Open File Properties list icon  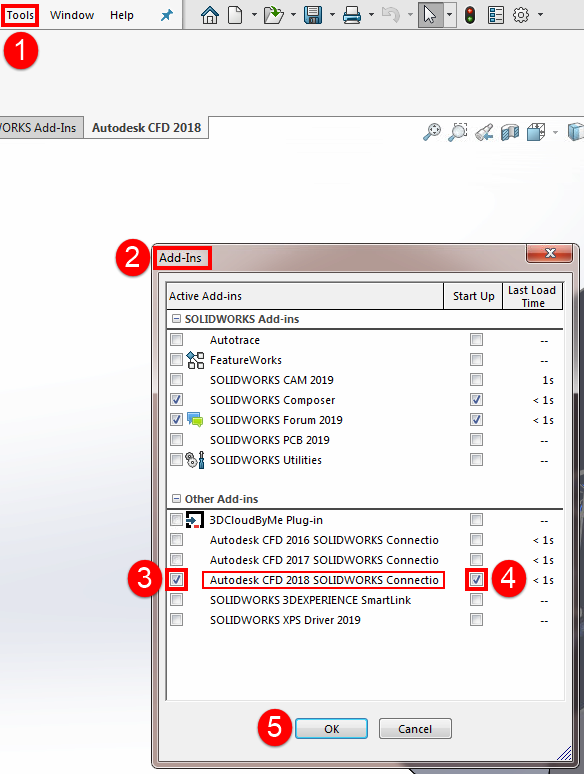click(x=496, y=15)
